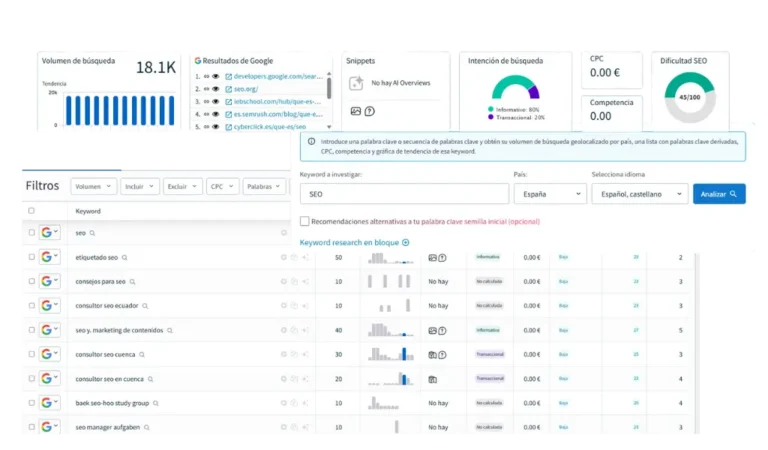Viewport: 768px width, 450px height.
Task: Check the 'Recomendaciones alternativas' checkbox
Action: pos(305,221)
